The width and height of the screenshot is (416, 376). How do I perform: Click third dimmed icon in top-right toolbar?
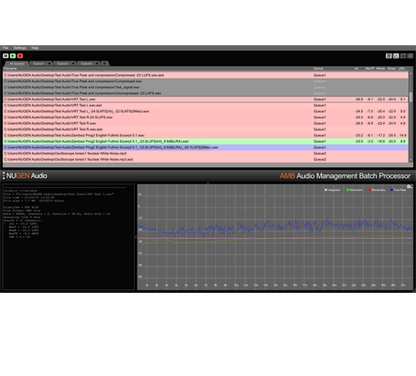[403, 56]
